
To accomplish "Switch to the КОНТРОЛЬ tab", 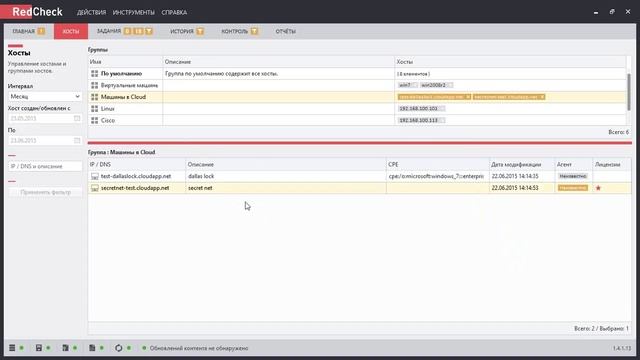I will tap(235, 31).
